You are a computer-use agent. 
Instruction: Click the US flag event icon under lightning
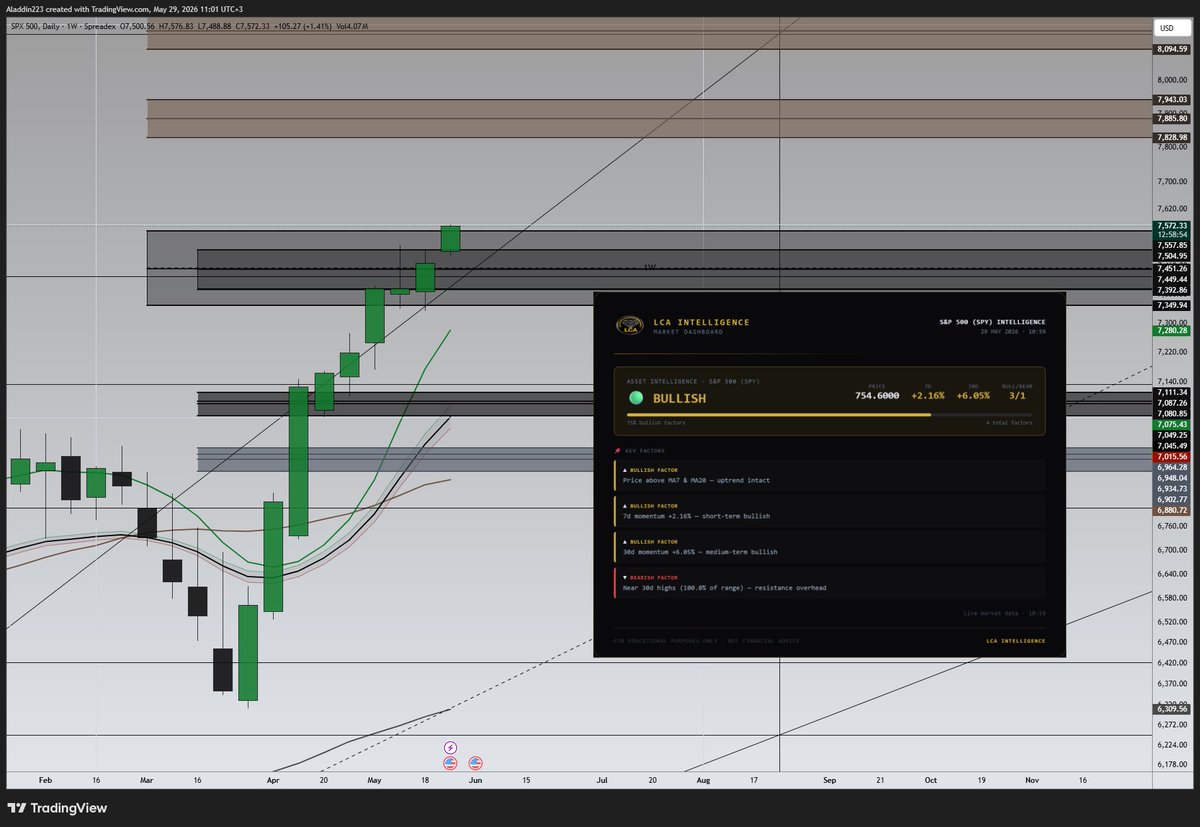[x=450, y=762]
